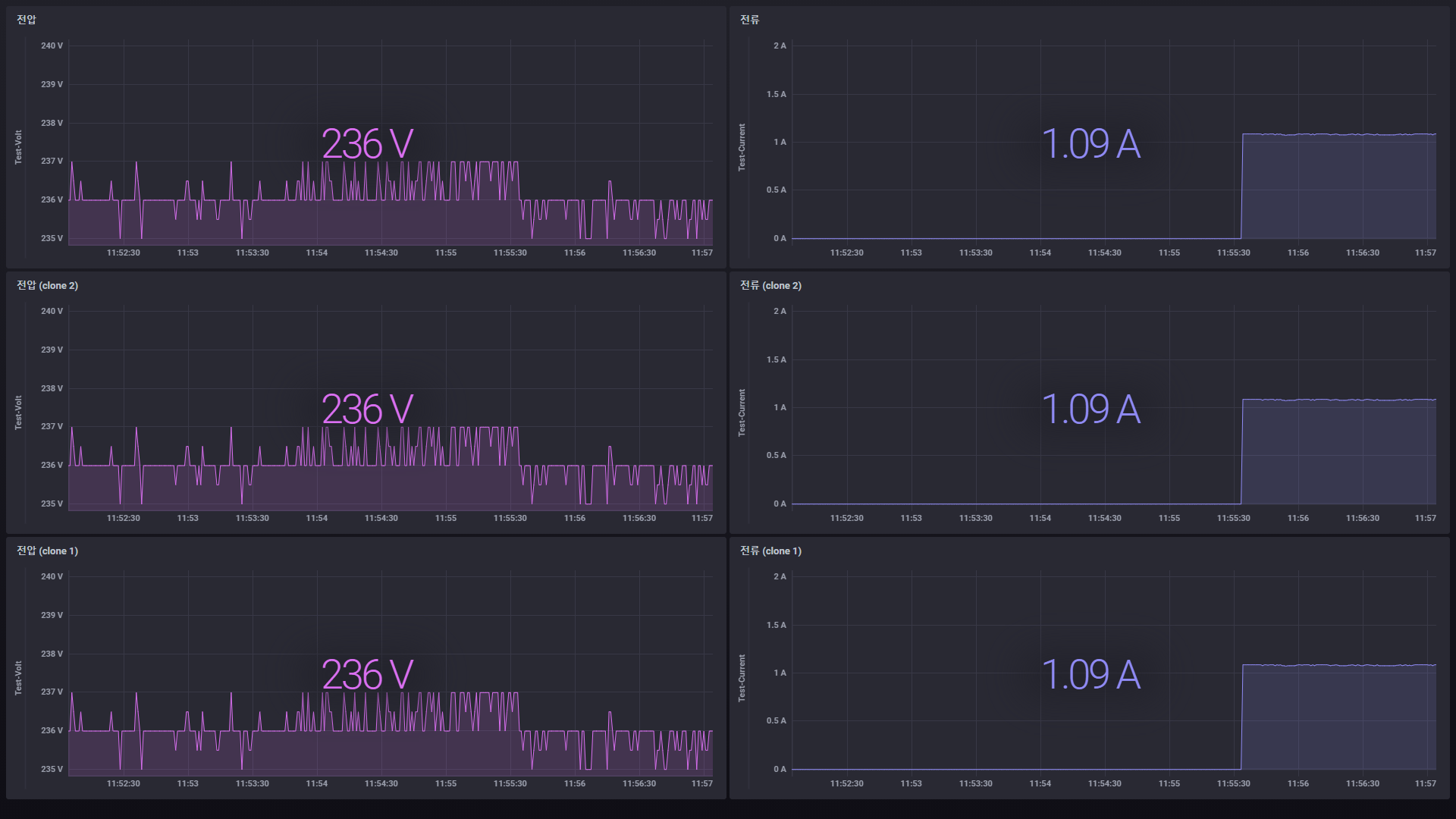Screen dimensions: 1456x819
Task: Click the 11:55:30 time label under 전압 chart
Action: point(511,253)
